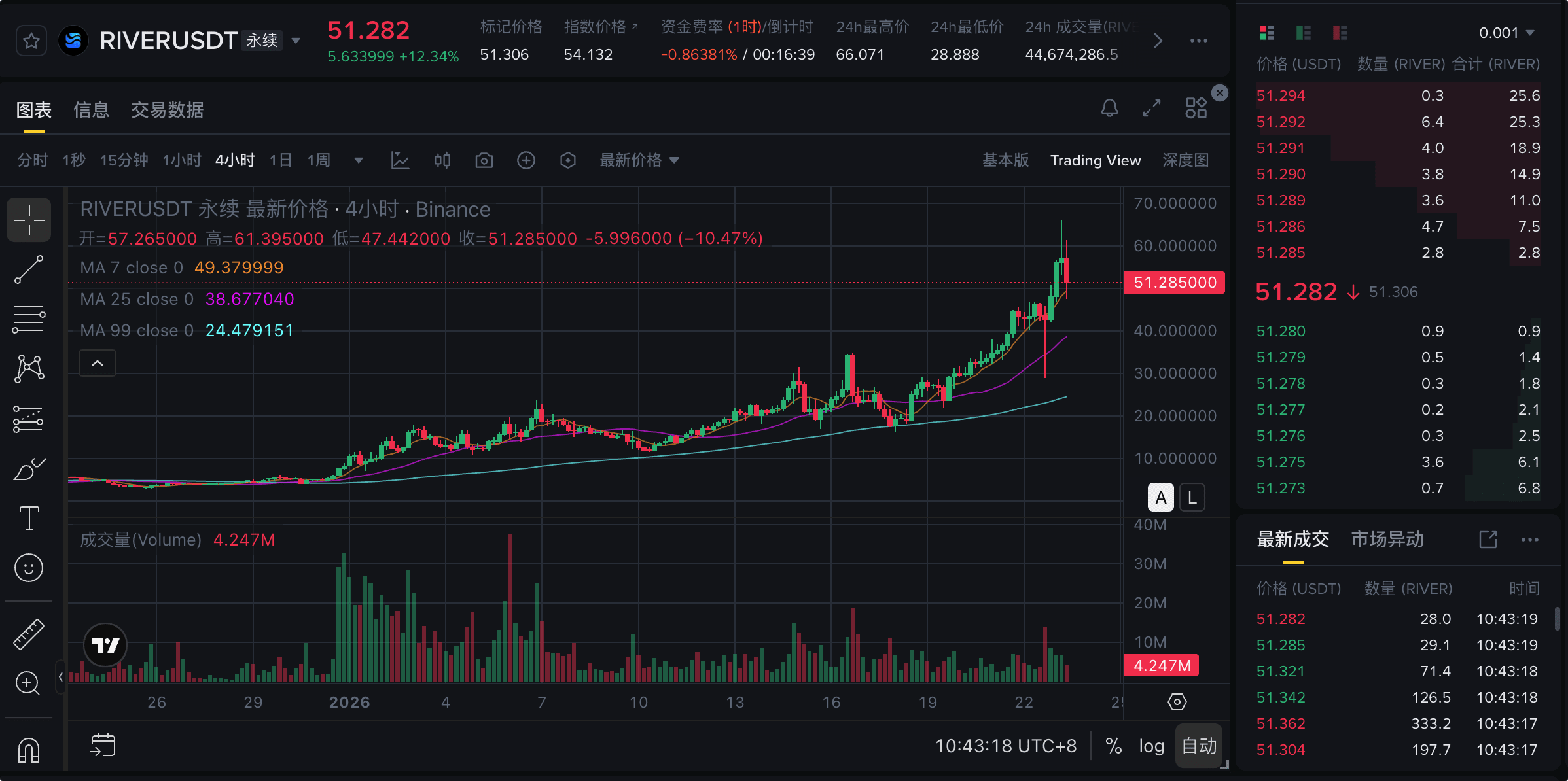The height and width of the screenshot is (781, 1568).
Task: Toggle percentage scale on price axis
Action: coord(1113,746)
